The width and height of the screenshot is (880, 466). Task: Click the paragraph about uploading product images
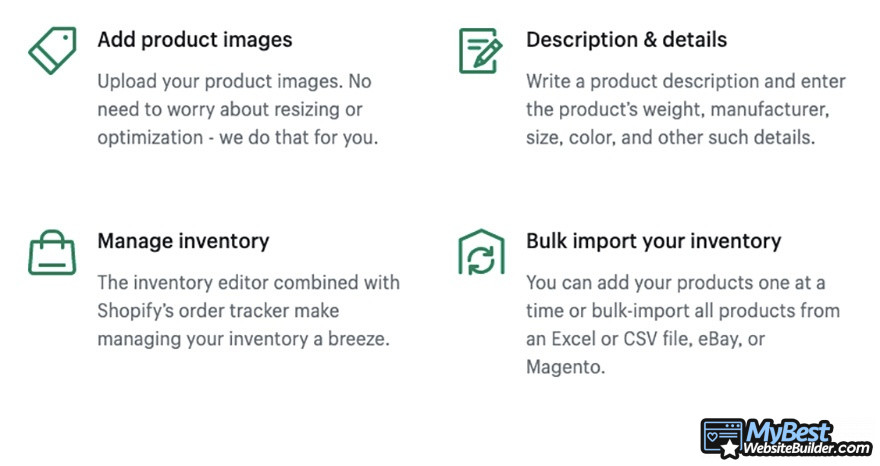(236, 109)
